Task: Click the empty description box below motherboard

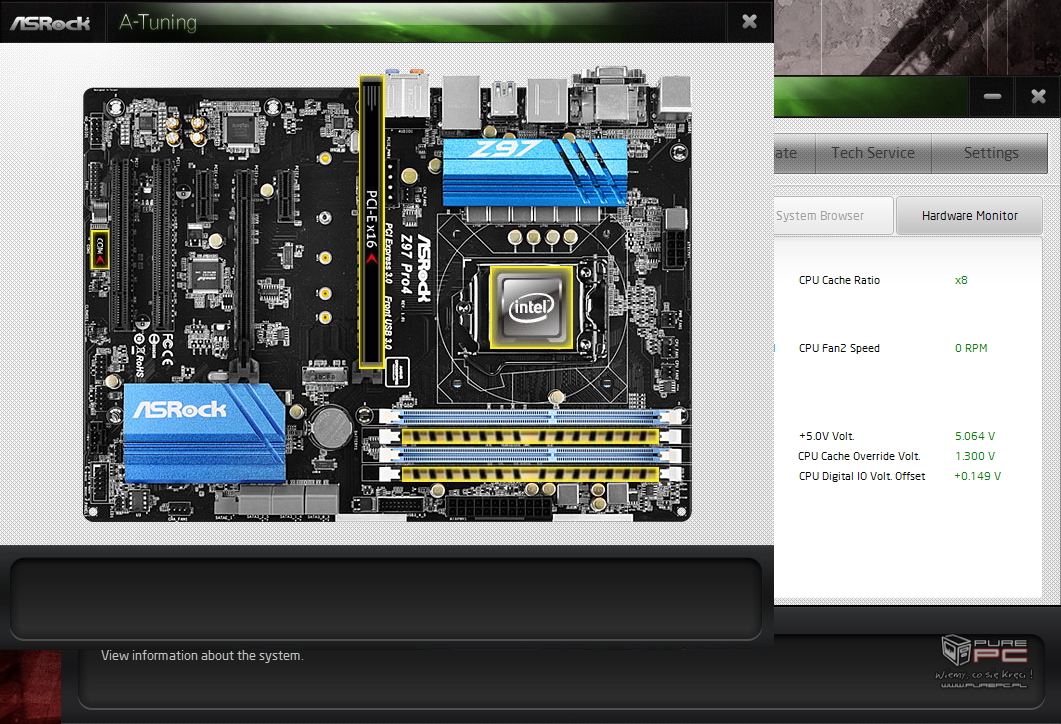Action: click(386, 599)
